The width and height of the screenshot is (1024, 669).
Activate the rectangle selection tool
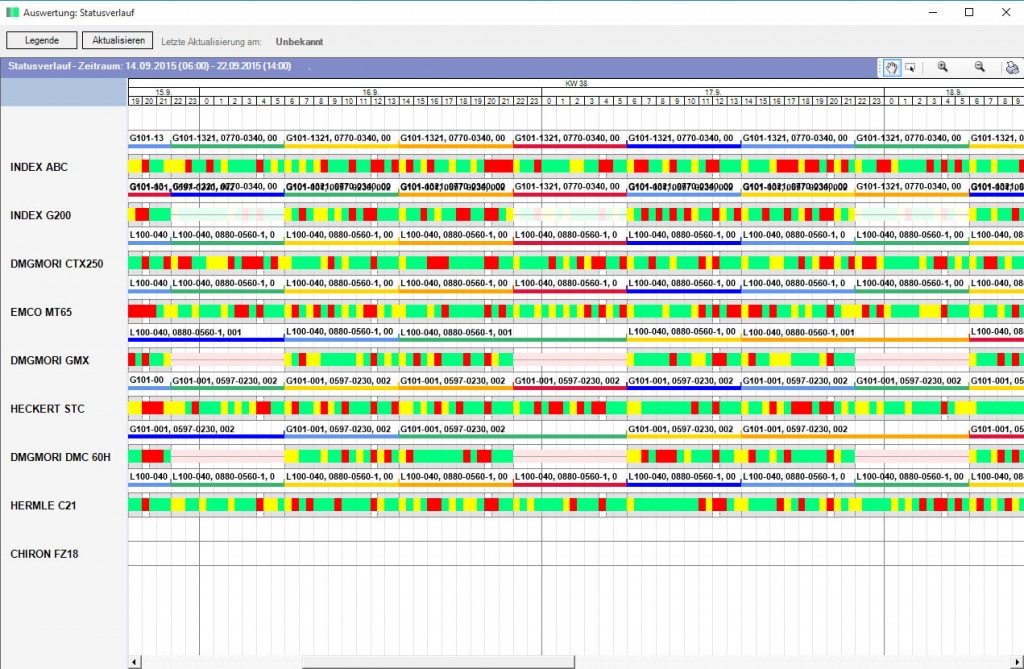(x=910, y=67)
